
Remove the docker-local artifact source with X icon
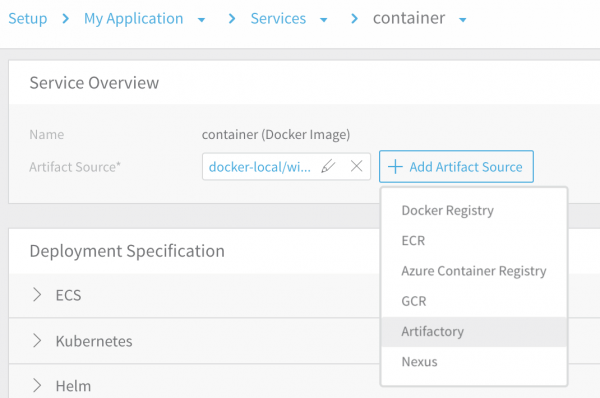[x=357, y=166]
